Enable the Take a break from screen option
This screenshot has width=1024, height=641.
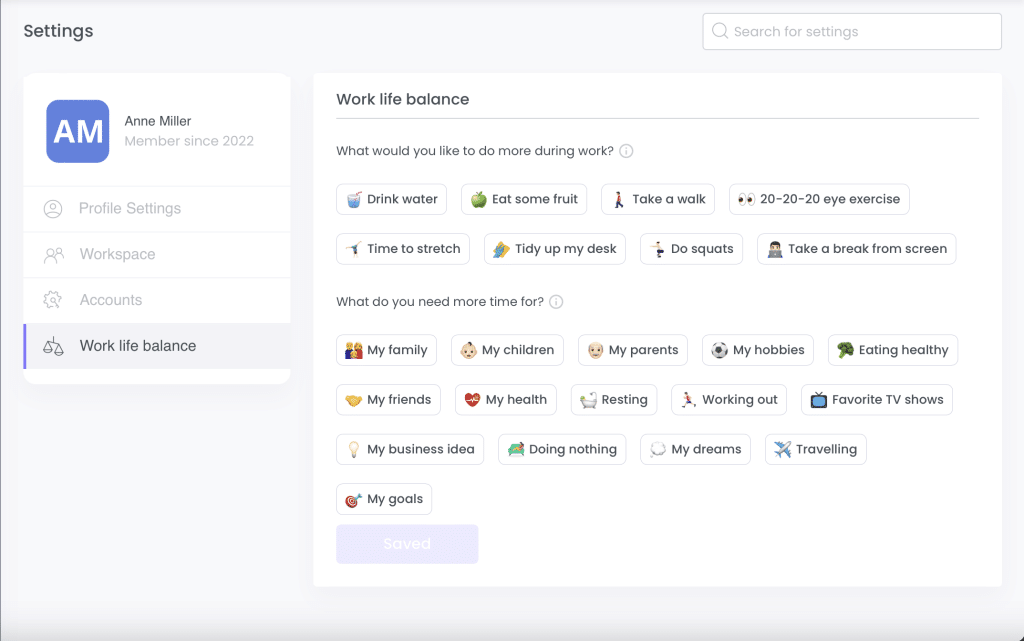pos(856,249)
